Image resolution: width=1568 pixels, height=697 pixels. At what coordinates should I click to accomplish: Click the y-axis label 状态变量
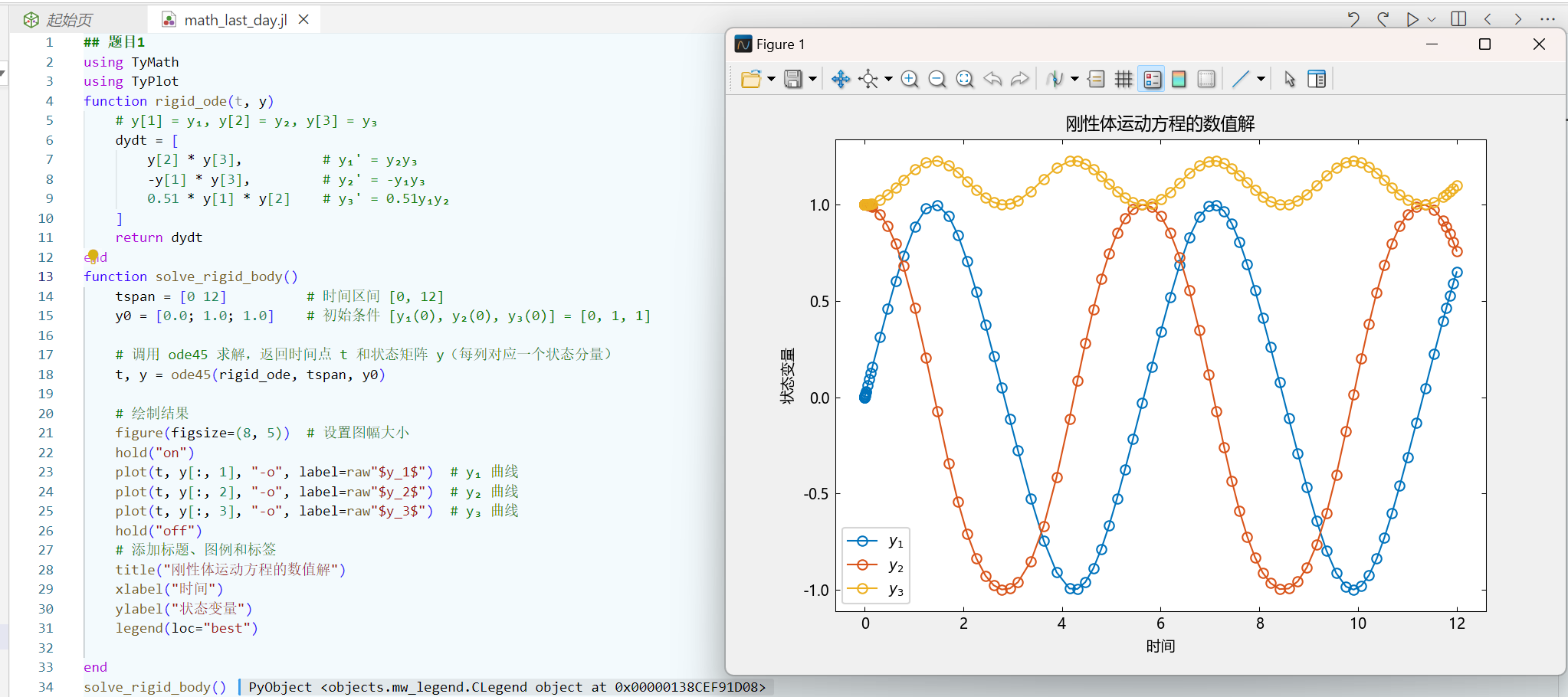[787, 376]
